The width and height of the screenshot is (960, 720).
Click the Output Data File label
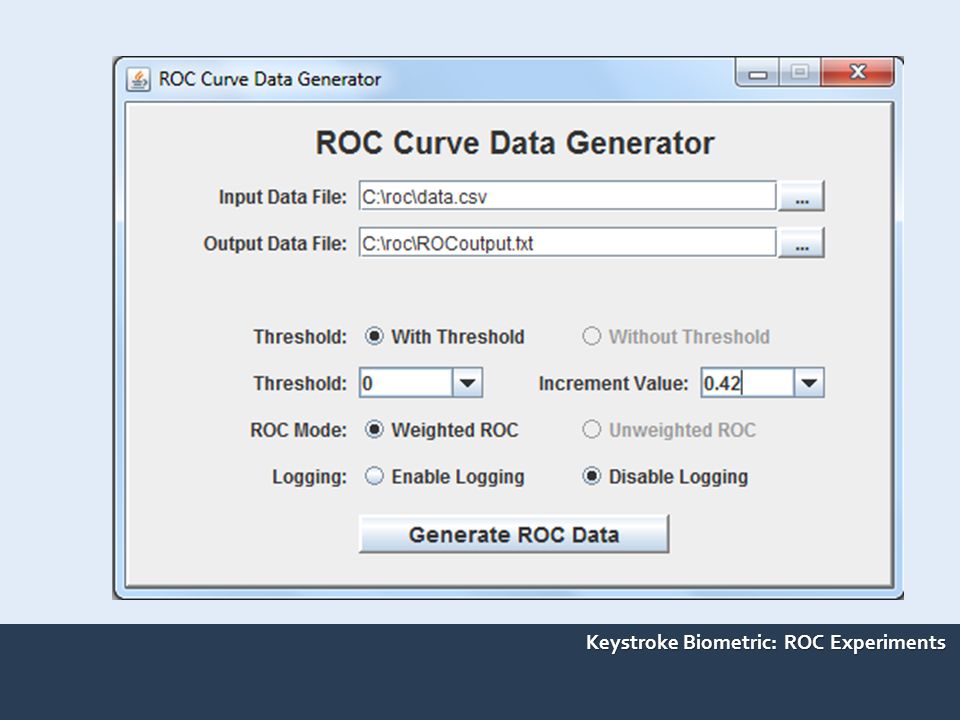[275, 244]
